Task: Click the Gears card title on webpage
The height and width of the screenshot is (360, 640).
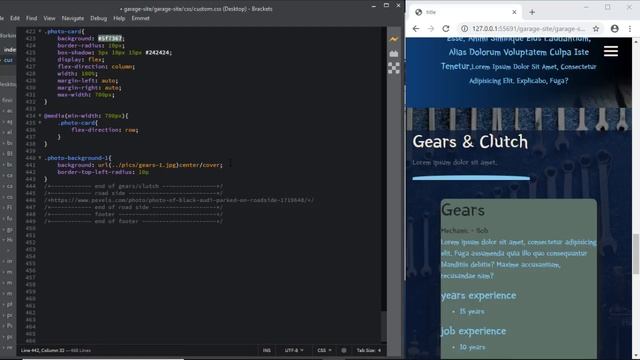Action: [463, 210]
